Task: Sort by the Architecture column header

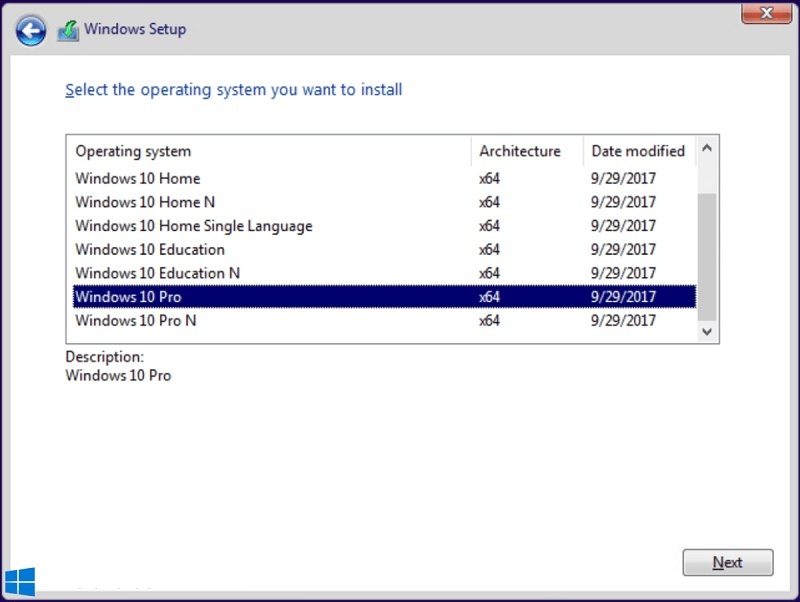Action: (x=523, y=151)
